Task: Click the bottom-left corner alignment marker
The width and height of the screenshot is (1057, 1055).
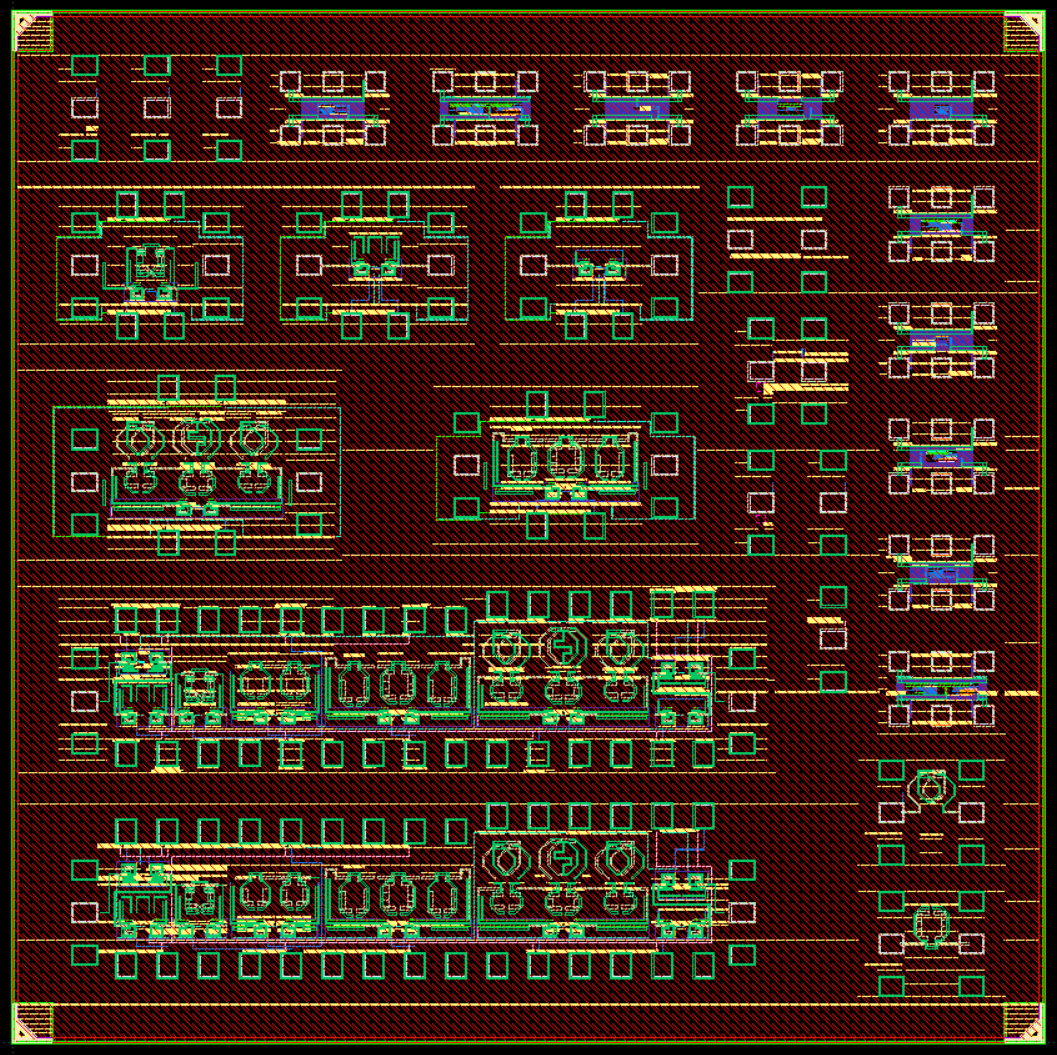Action: (x=32, y=1023)
